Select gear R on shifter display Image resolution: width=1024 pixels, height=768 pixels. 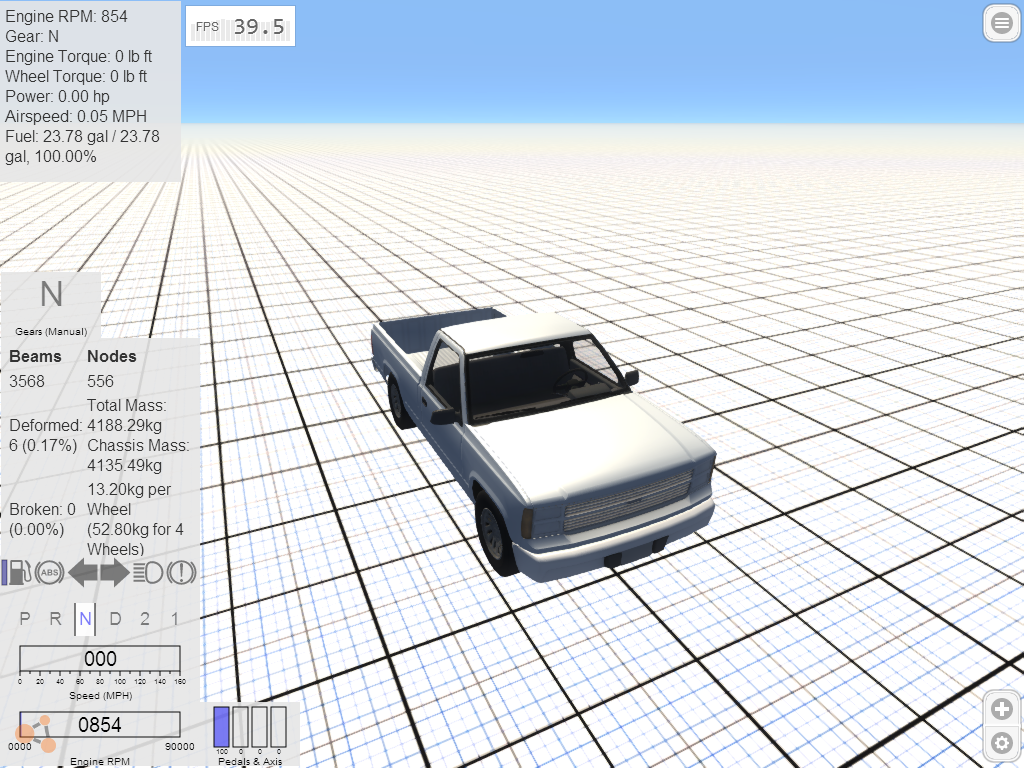point(56,618)
